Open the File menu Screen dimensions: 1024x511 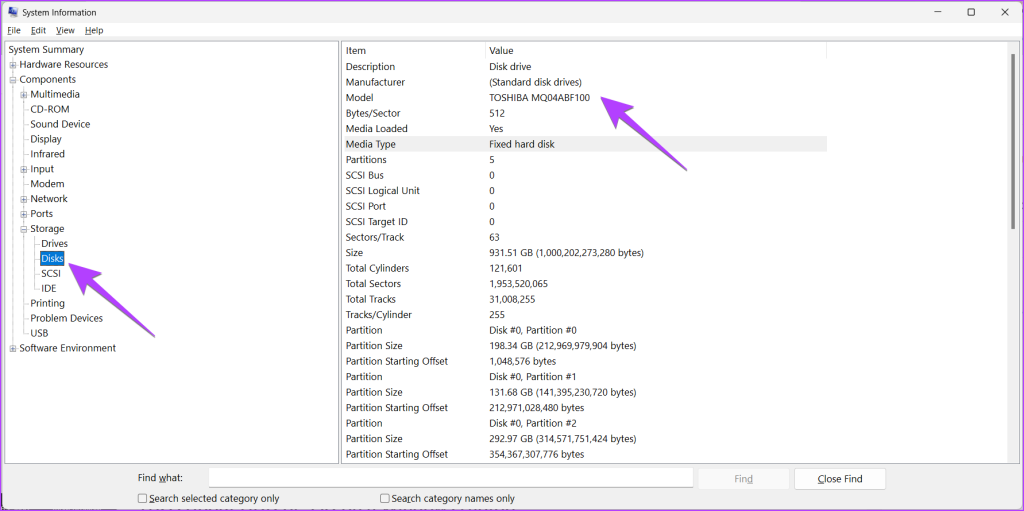pos(14,30)
